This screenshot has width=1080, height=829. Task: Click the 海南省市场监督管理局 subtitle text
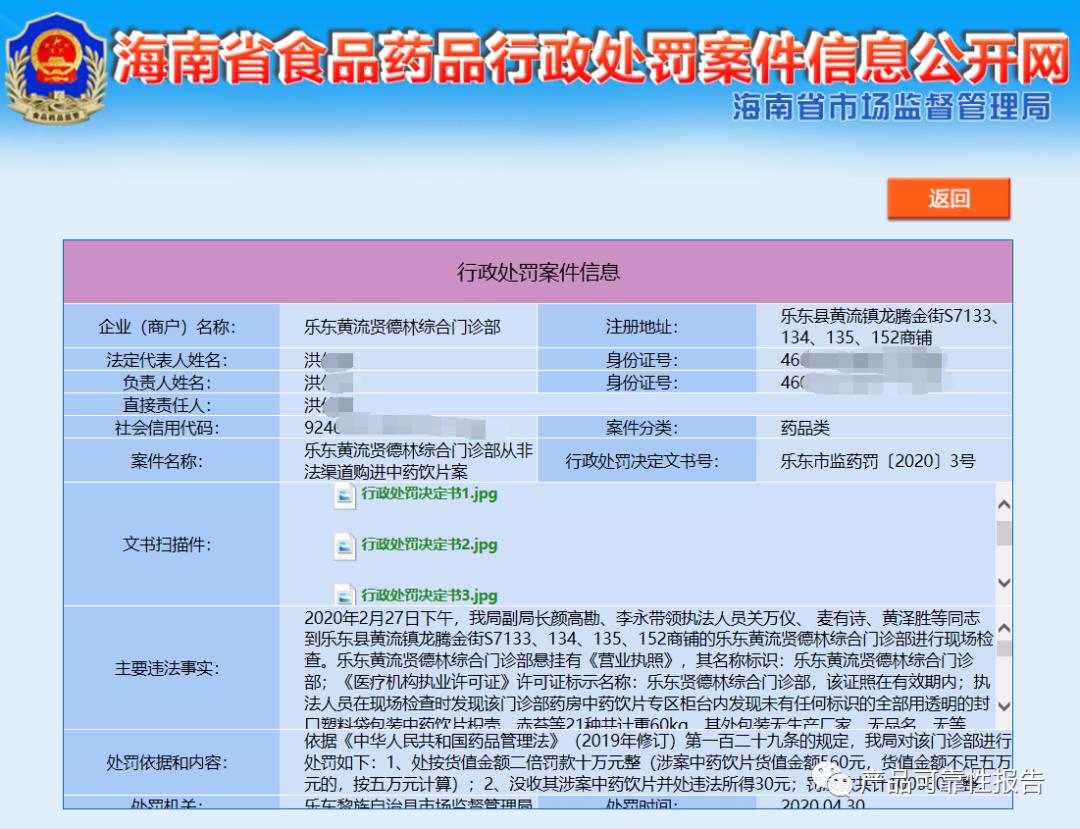point(892,107)
